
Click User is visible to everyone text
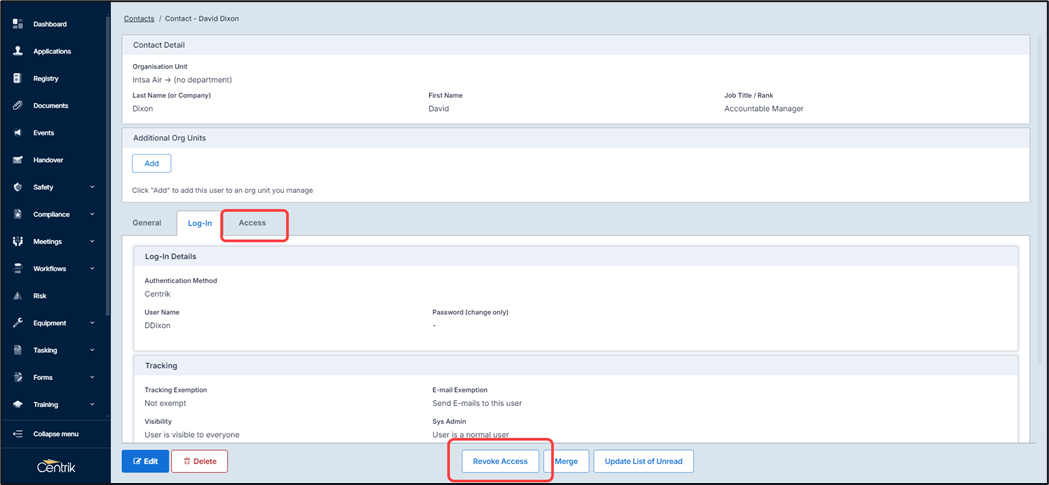(x=192, y=435)
